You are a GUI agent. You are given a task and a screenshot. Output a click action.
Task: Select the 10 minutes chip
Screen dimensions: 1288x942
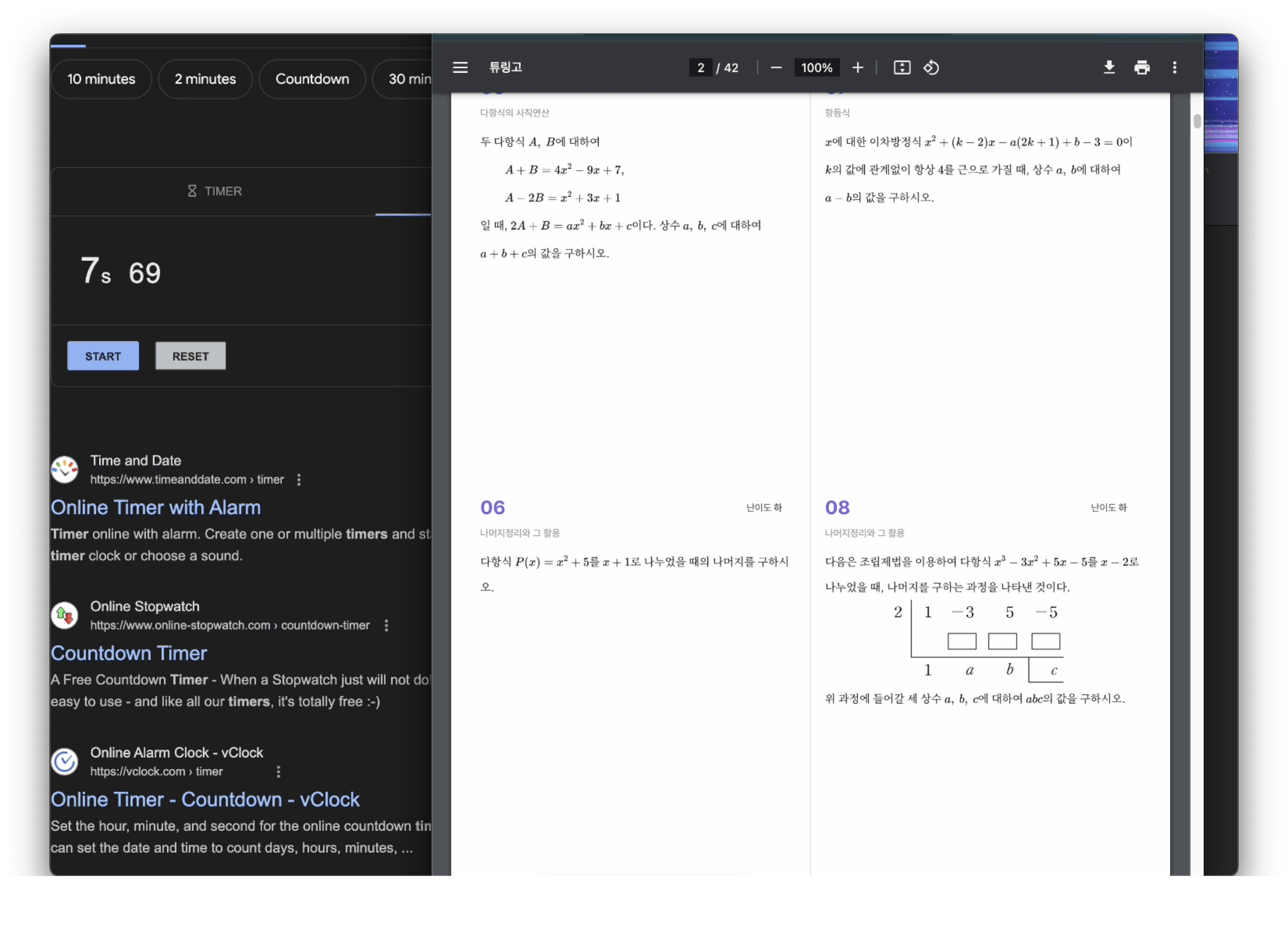(x=102, y=79)
